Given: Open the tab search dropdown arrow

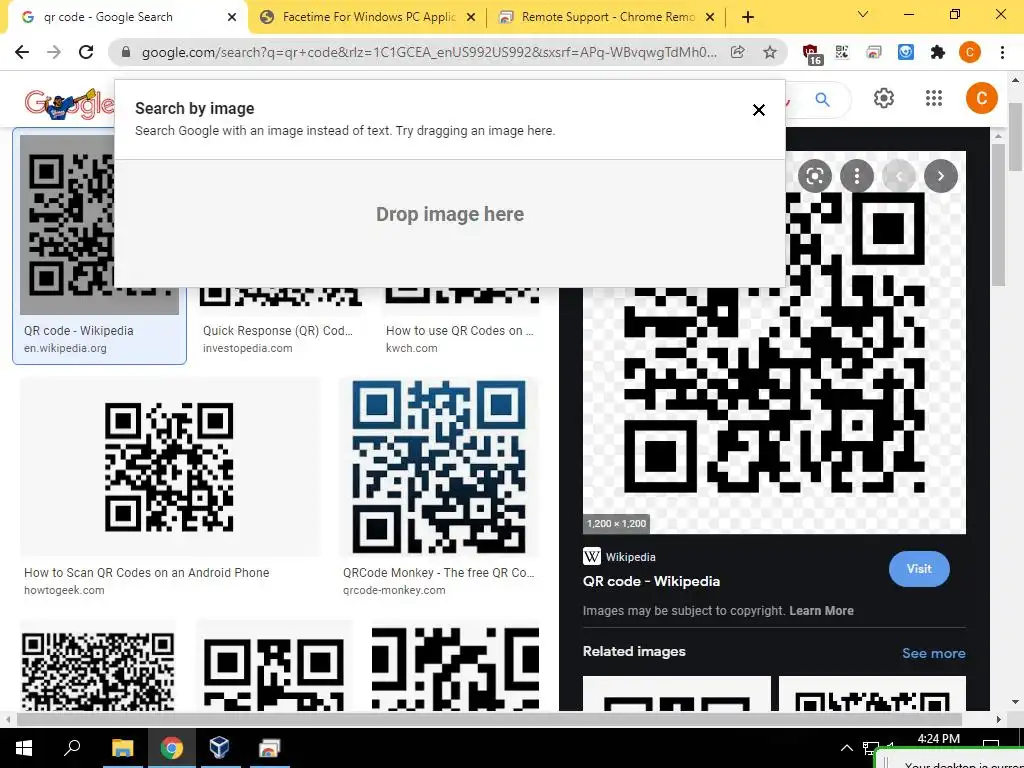Looking at the screenshot, I should 863,14.
